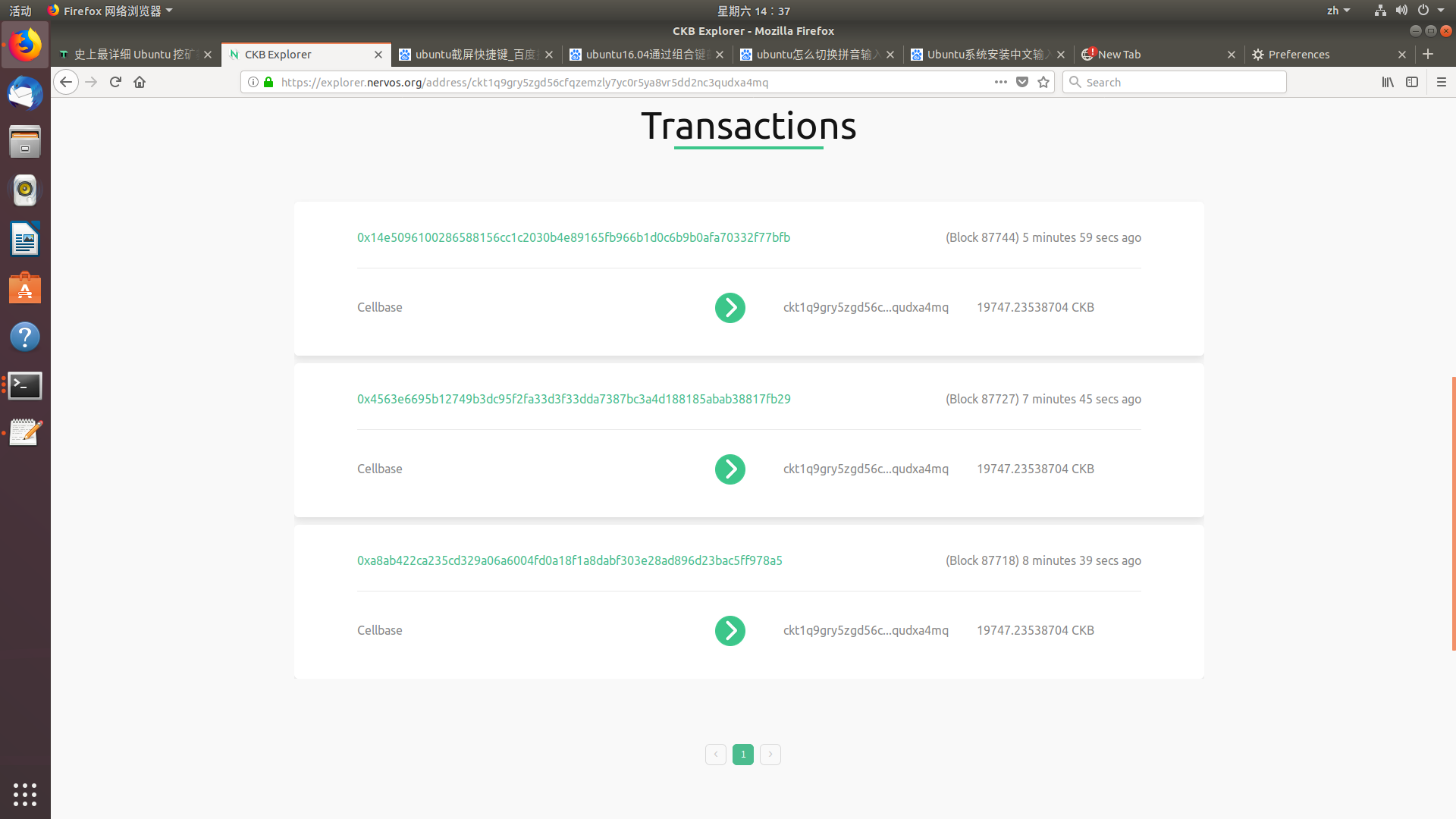Image resolution: width=1456 pixels, height=819 pixels.
Task: Click the green padlock security icon
Action: 268,82
